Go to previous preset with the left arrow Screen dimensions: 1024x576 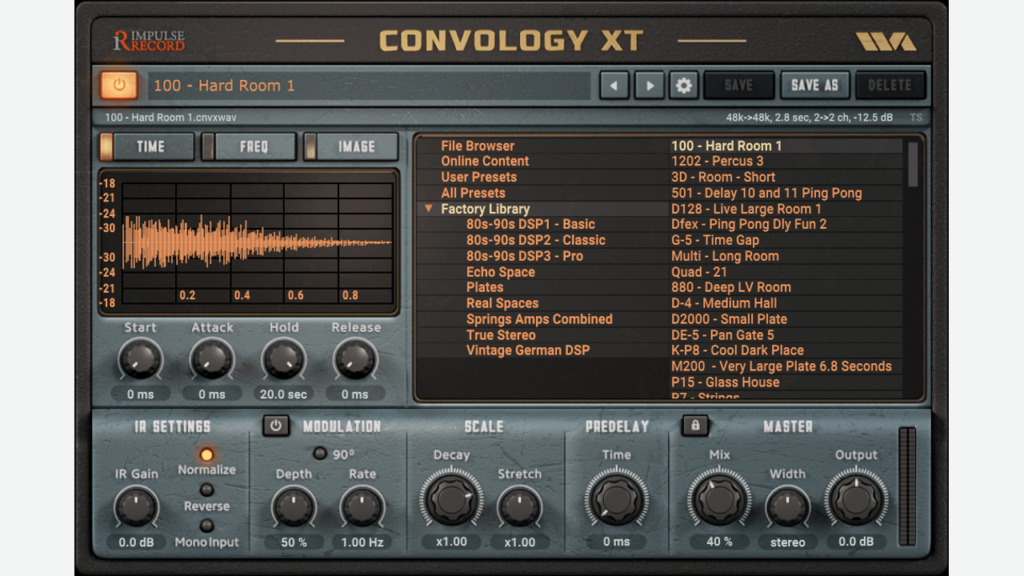click(x=614, y=85)
